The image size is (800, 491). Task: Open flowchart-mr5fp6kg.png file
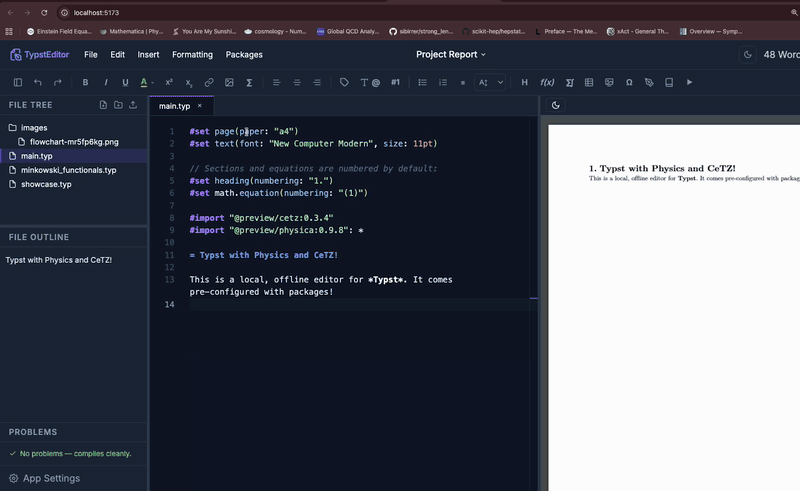(74, 142)
